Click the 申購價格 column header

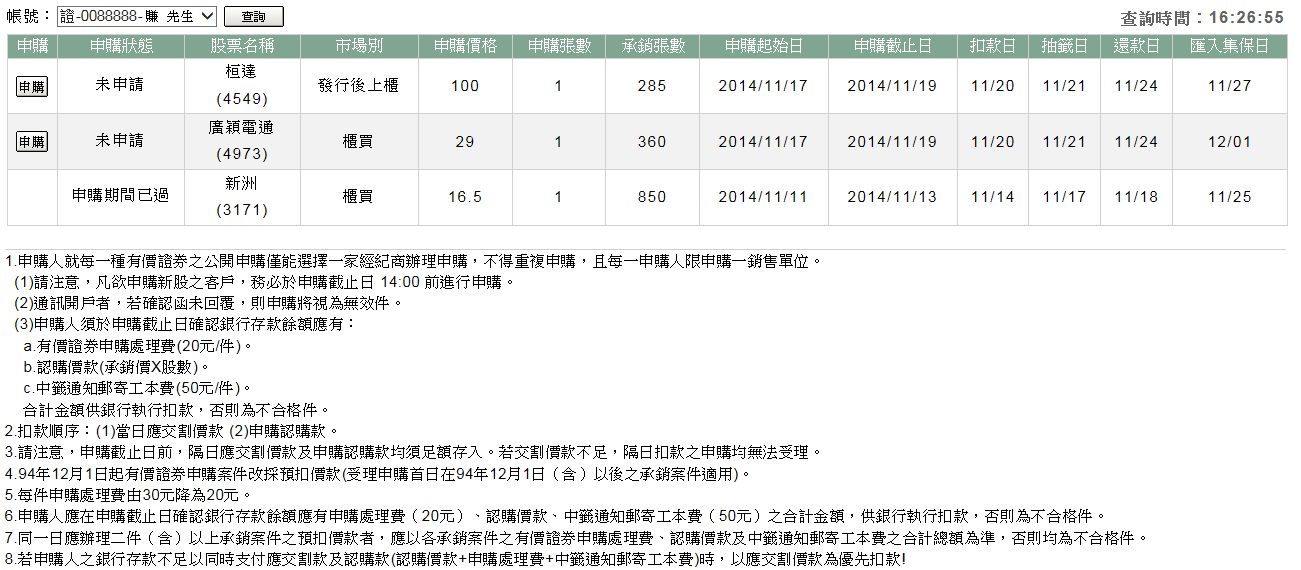point(465,47)
